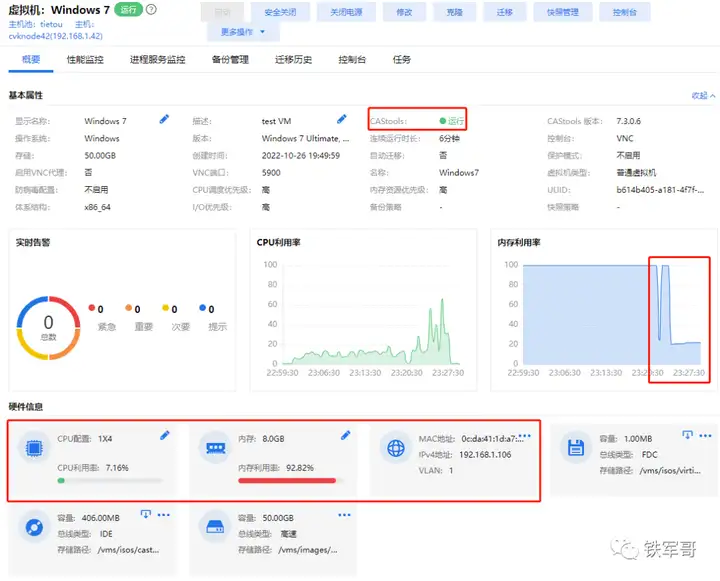
Task: Click the red memory utilization bar
Action: (287, 480)
